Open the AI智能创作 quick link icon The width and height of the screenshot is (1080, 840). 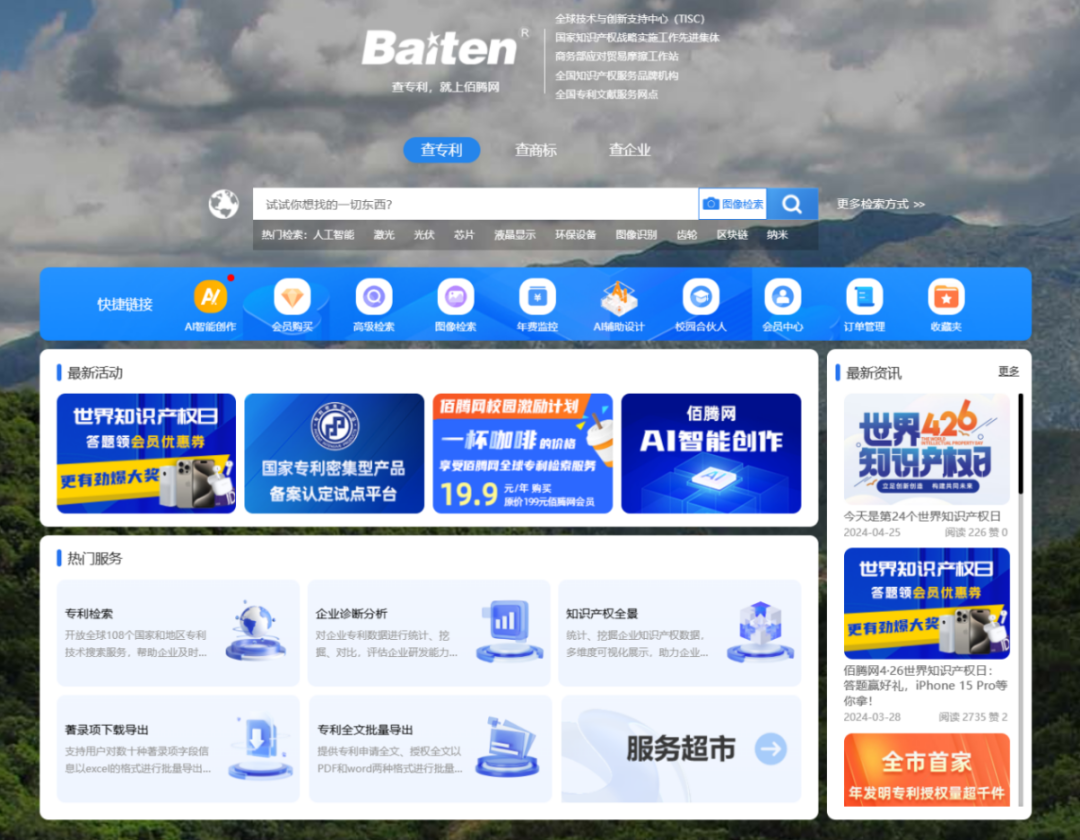tap(210, 297)
